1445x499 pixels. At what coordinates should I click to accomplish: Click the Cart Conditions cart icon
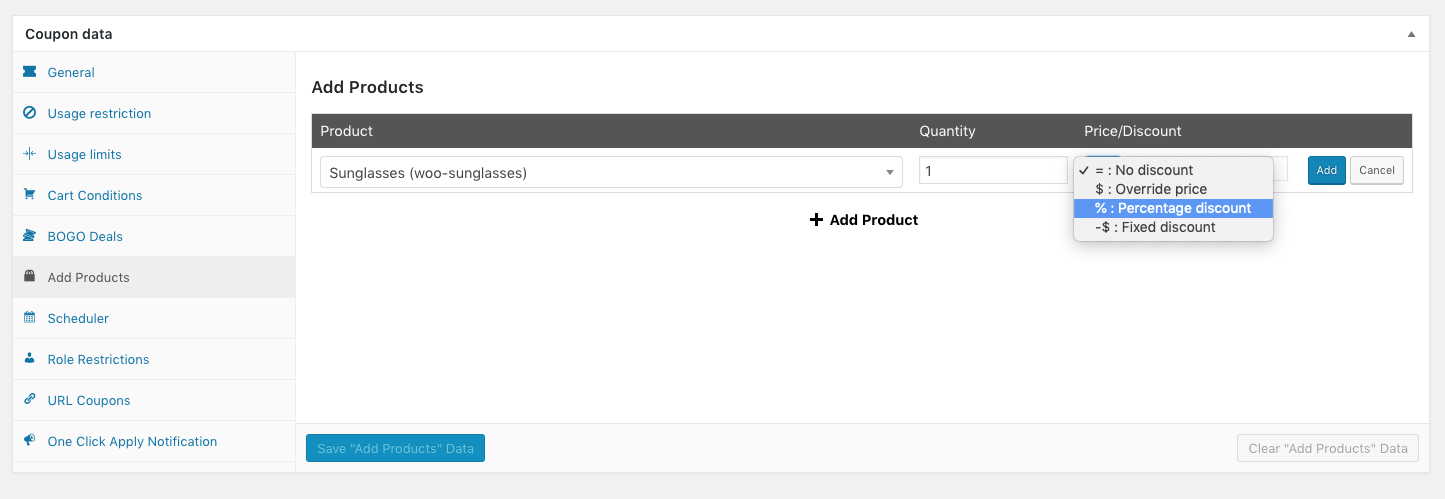pyautogui.click(x=29, y=195)
